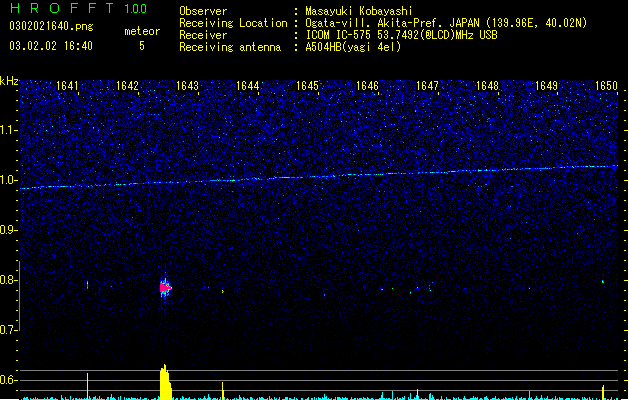The height and width of the screenshot is (400, 629).
Task: Click the 0.6 kHz frequency label
Action: coord(9,380)
